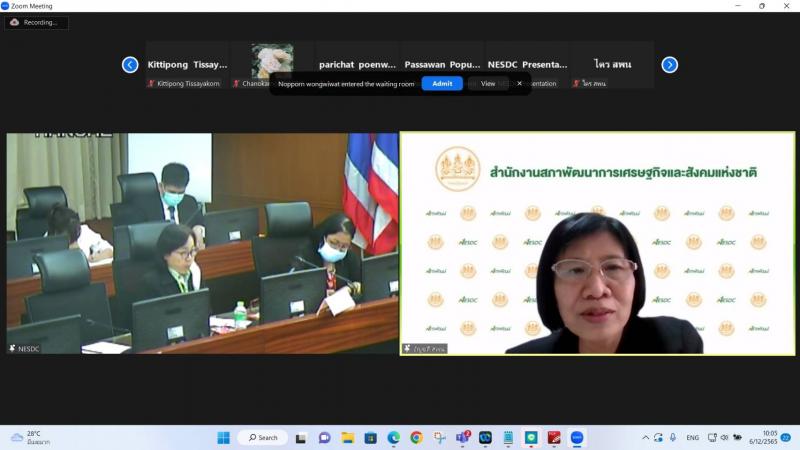Click sync status icon in system tray
The width and height of the screenshot is (800, 450).
click(659, 438)
